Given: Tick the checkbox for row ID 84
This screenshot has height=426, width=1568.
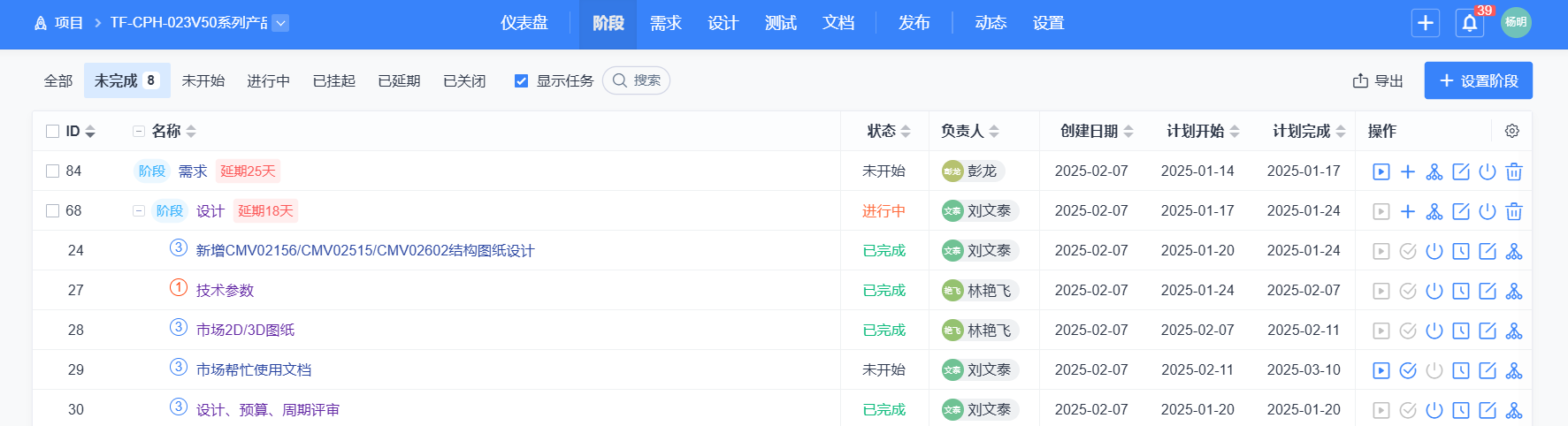Looking at the screenshot, I should tap(53, 171).
